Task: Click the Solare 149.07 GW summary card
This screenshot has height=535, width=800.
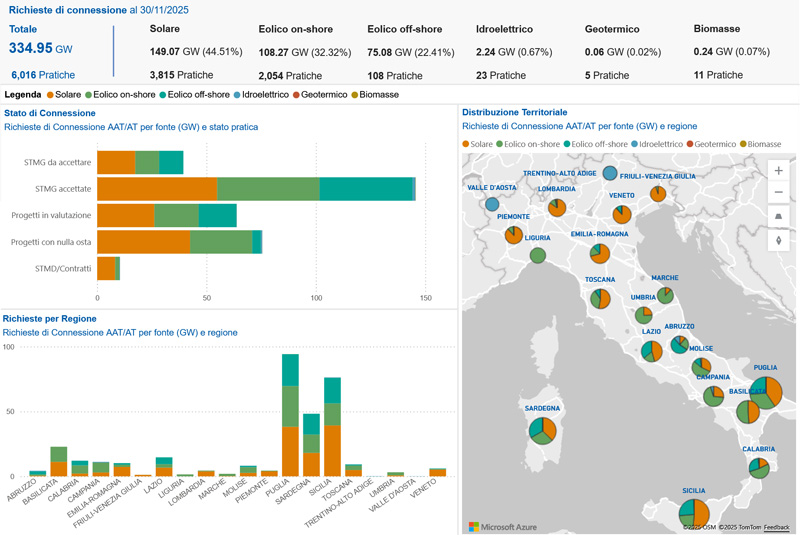Action: pos(195,52)
